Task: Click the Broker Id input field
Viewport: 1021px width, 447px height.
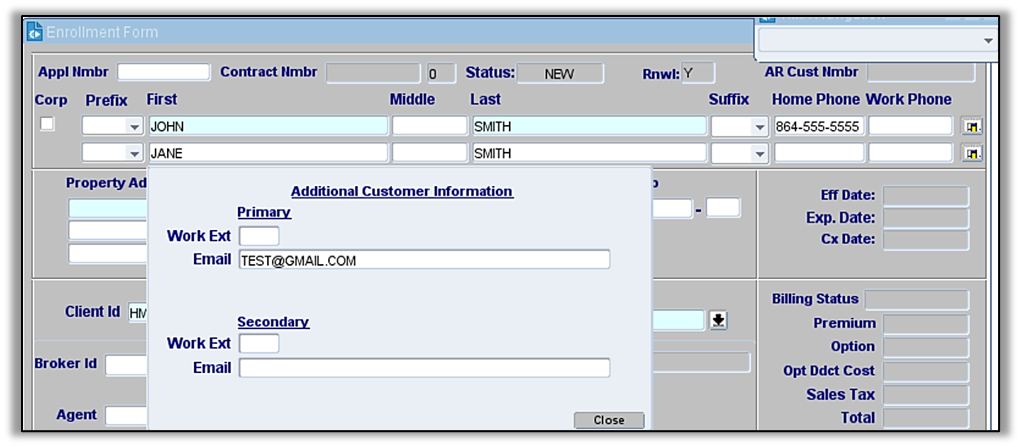Action: click(x=126, y=364)
